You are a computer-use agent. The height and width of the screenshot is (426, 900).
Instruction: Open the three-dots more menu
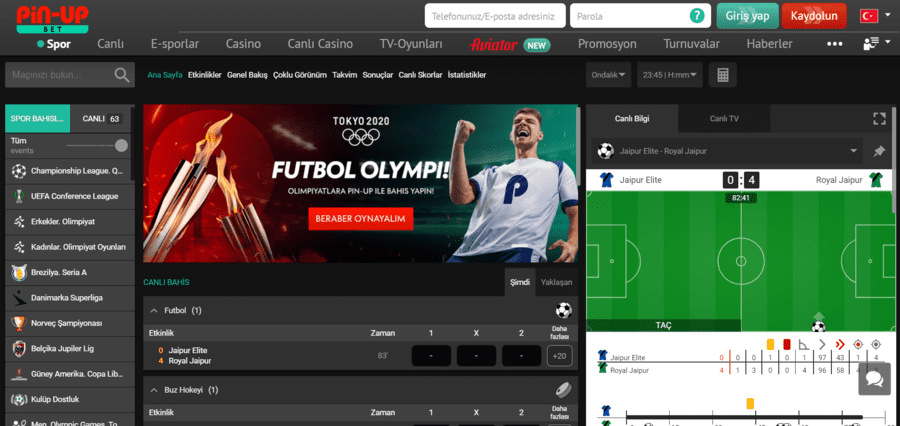(x=835, y=44)
